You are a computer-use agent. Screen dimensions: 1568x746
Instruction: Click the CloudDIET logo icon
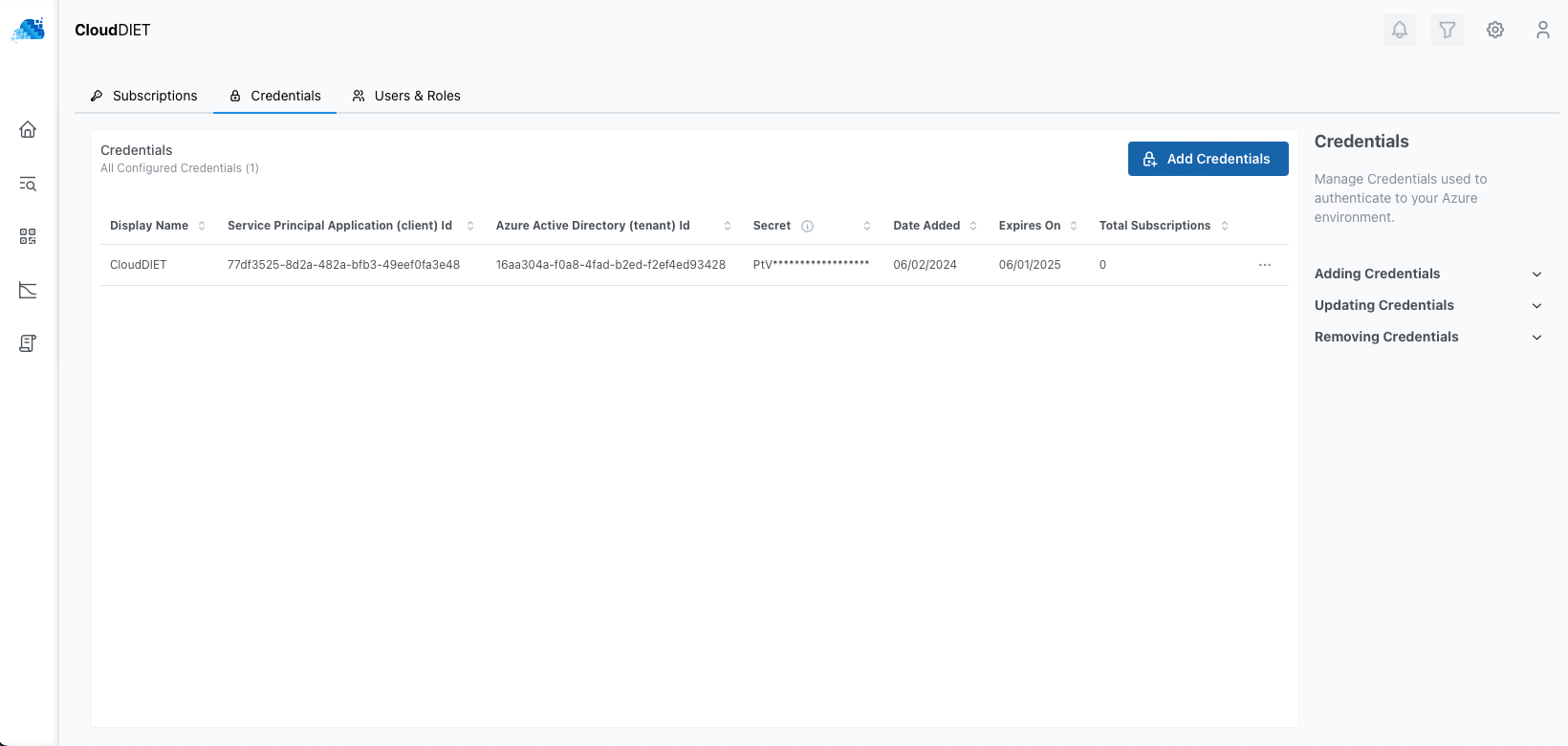tap(29, 30)
